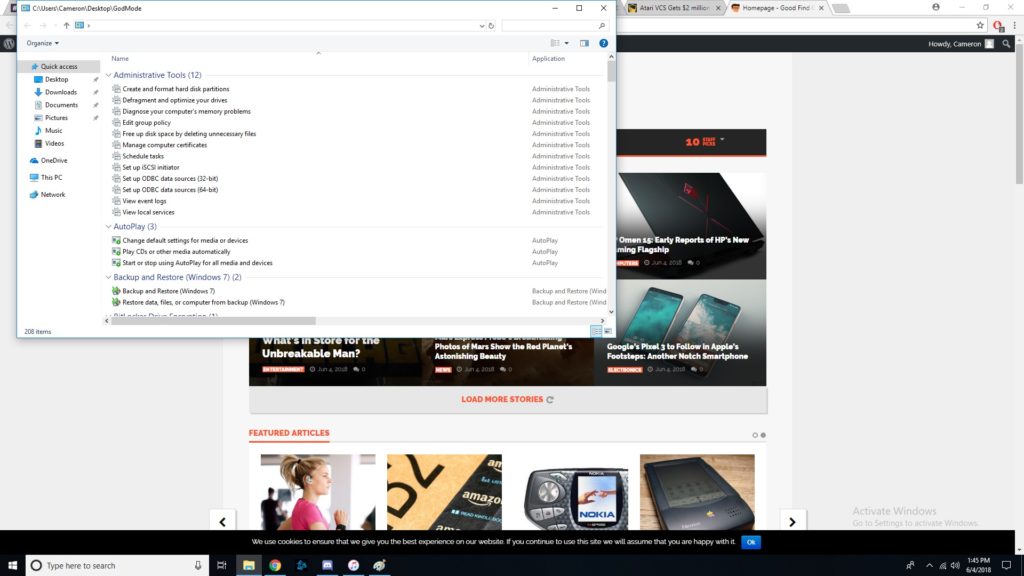Collapse the AutoPlay group
This screenshot has width=1024, height=576.
pyautogui.click(x=108, y=227)
